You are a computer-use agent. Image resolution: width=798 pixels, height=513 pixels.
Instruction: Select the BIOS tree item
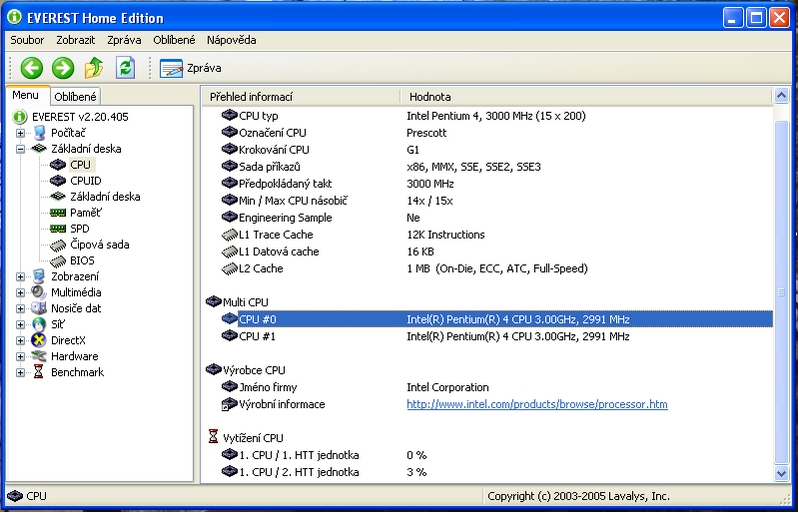click(83, 261)
